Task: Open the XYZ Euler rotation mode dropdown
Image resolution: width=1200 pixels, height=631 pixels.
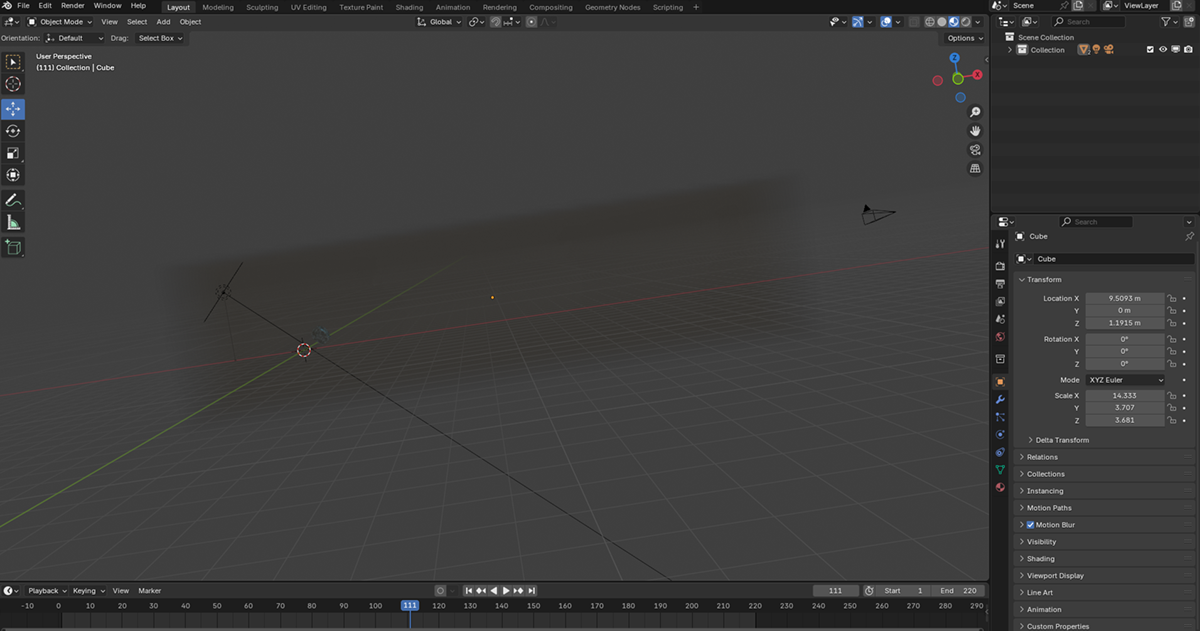Action: 1126,380
